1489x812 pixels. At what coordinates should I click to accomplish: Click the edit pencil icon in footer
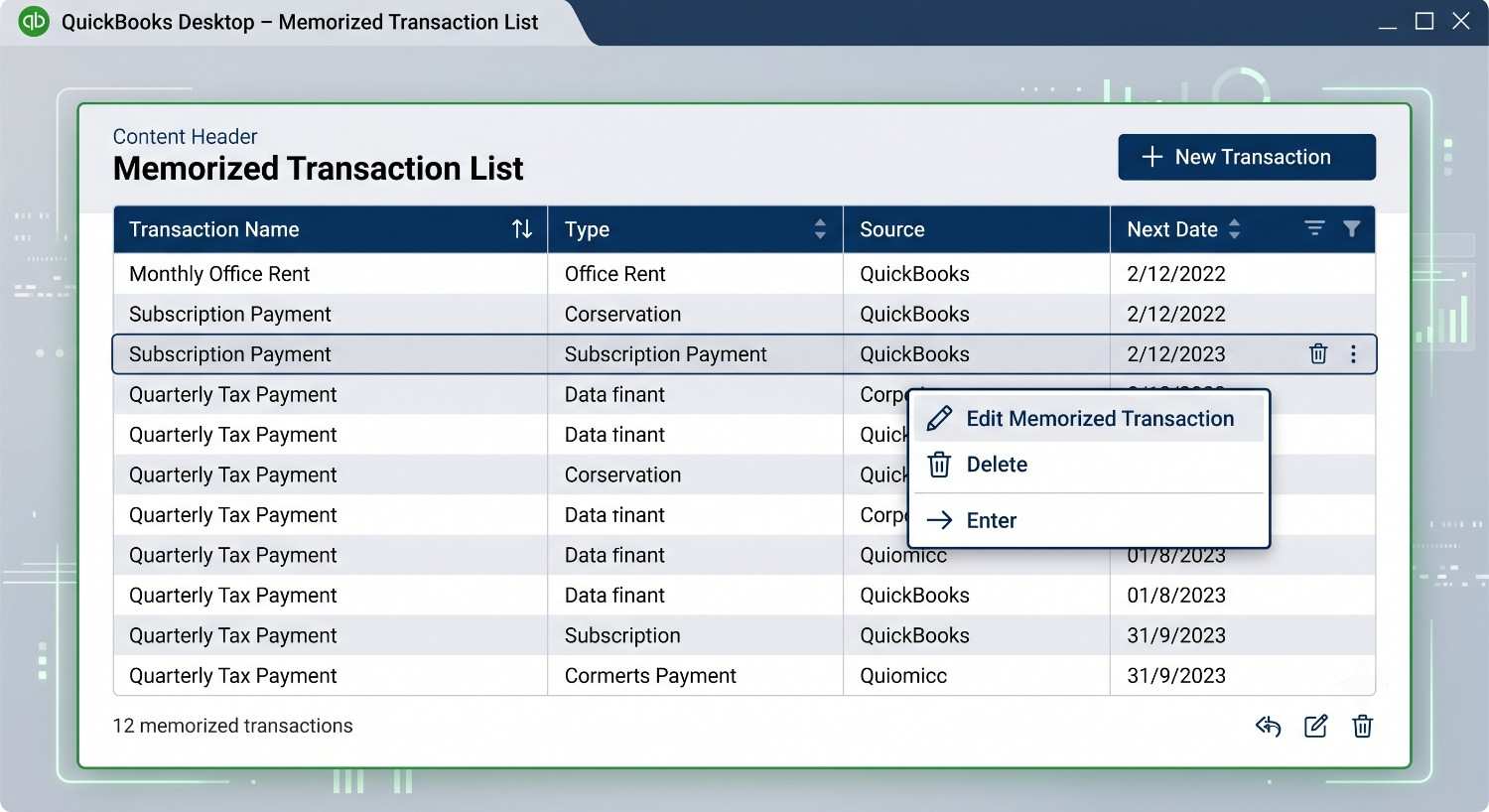coord(1315,727)
